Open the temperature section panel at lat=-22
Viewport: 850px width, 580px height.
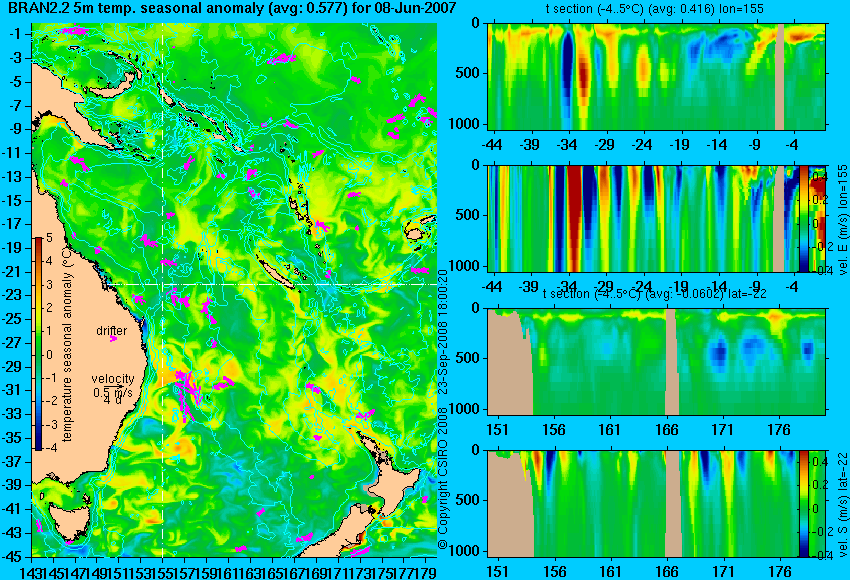[656, 362]
